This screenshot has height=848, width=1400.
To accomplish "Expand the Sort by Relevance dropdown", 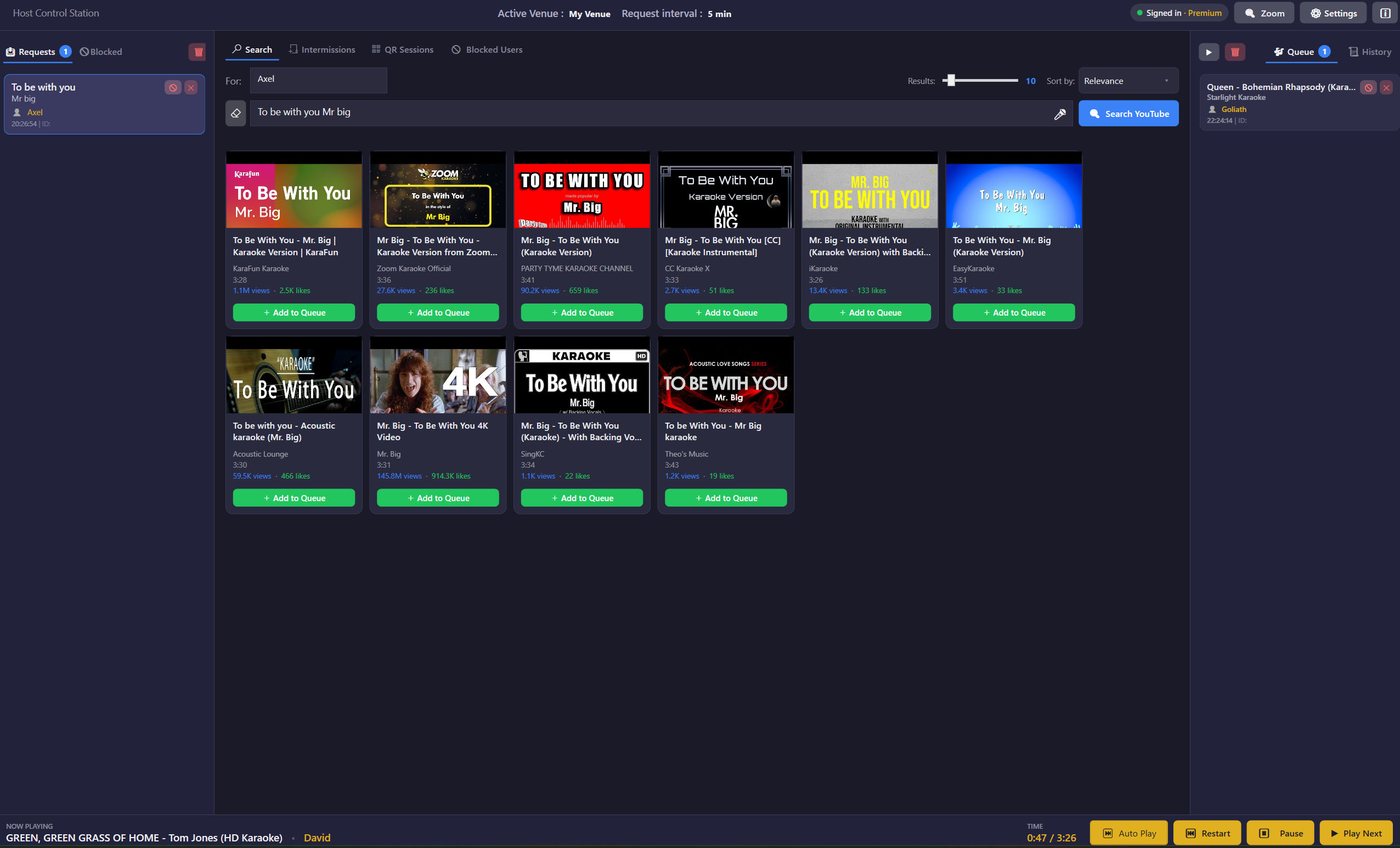I will [x=1128, y=81].
